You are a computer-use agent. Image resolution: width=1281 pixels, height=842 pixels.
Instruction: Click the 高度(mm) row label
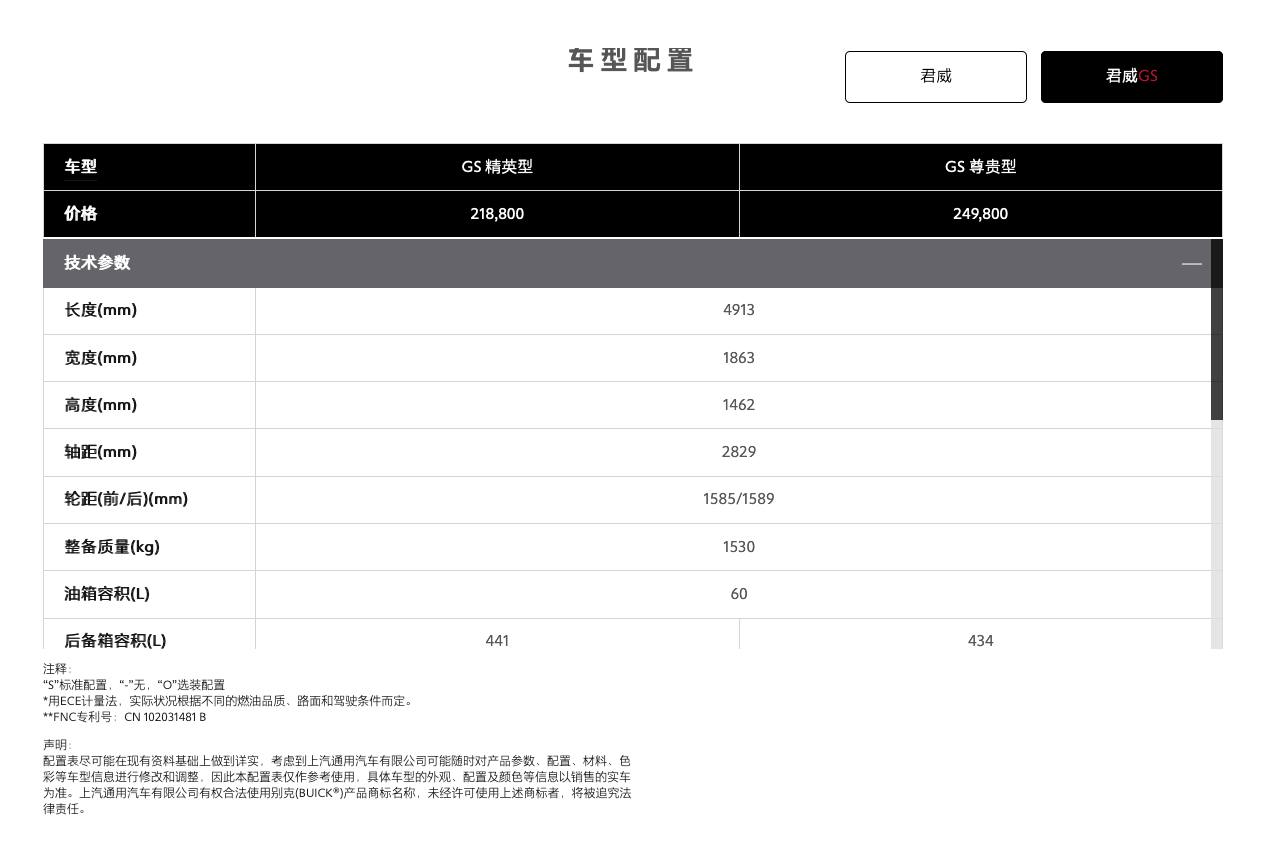click(101, 405)
